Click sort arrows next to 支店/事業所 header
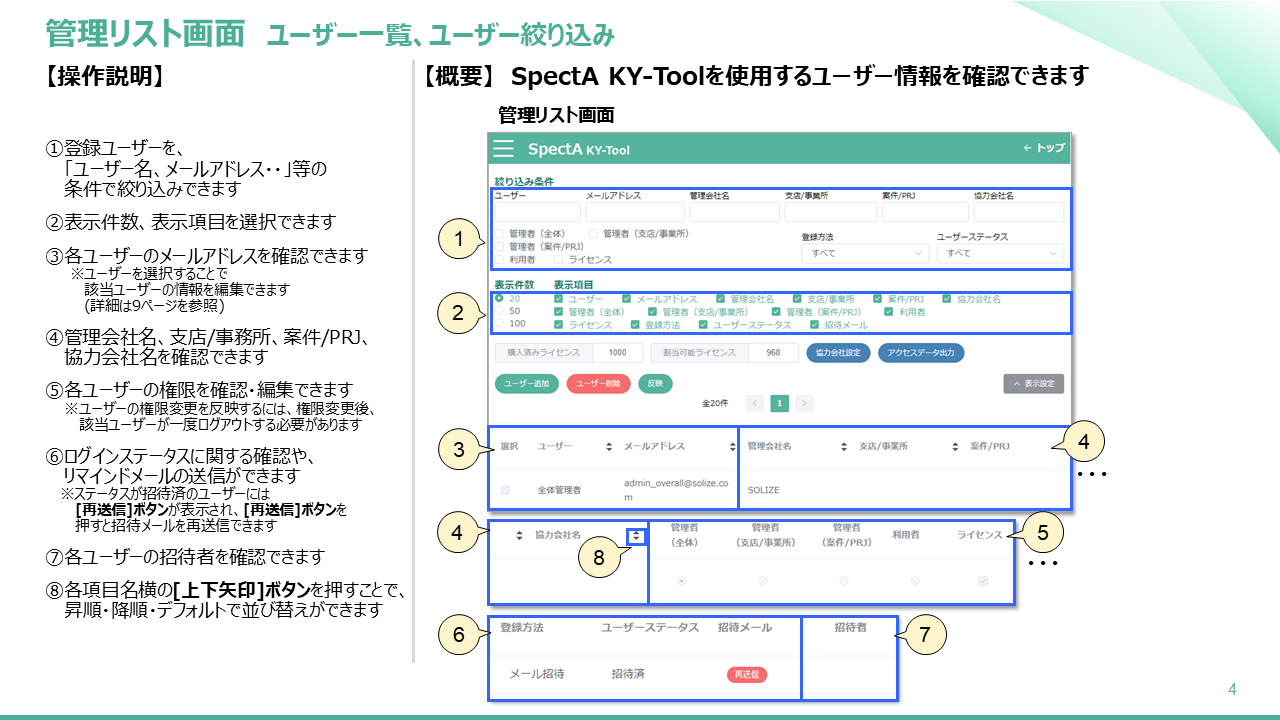Screen dimensions: 1280x720 pyautogui.click(x=952, y=446)
